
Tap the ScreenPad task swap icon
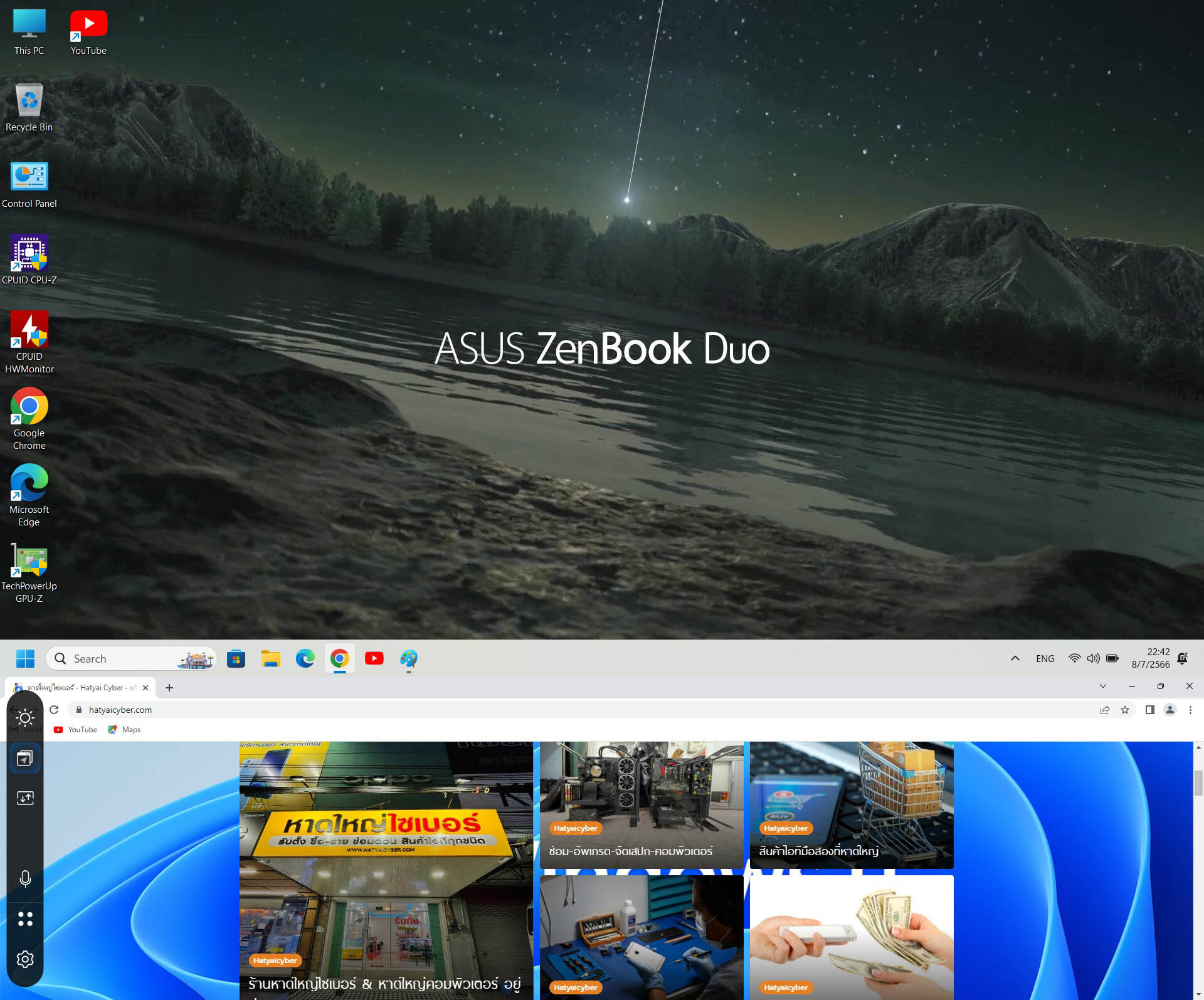click(25, 798)
